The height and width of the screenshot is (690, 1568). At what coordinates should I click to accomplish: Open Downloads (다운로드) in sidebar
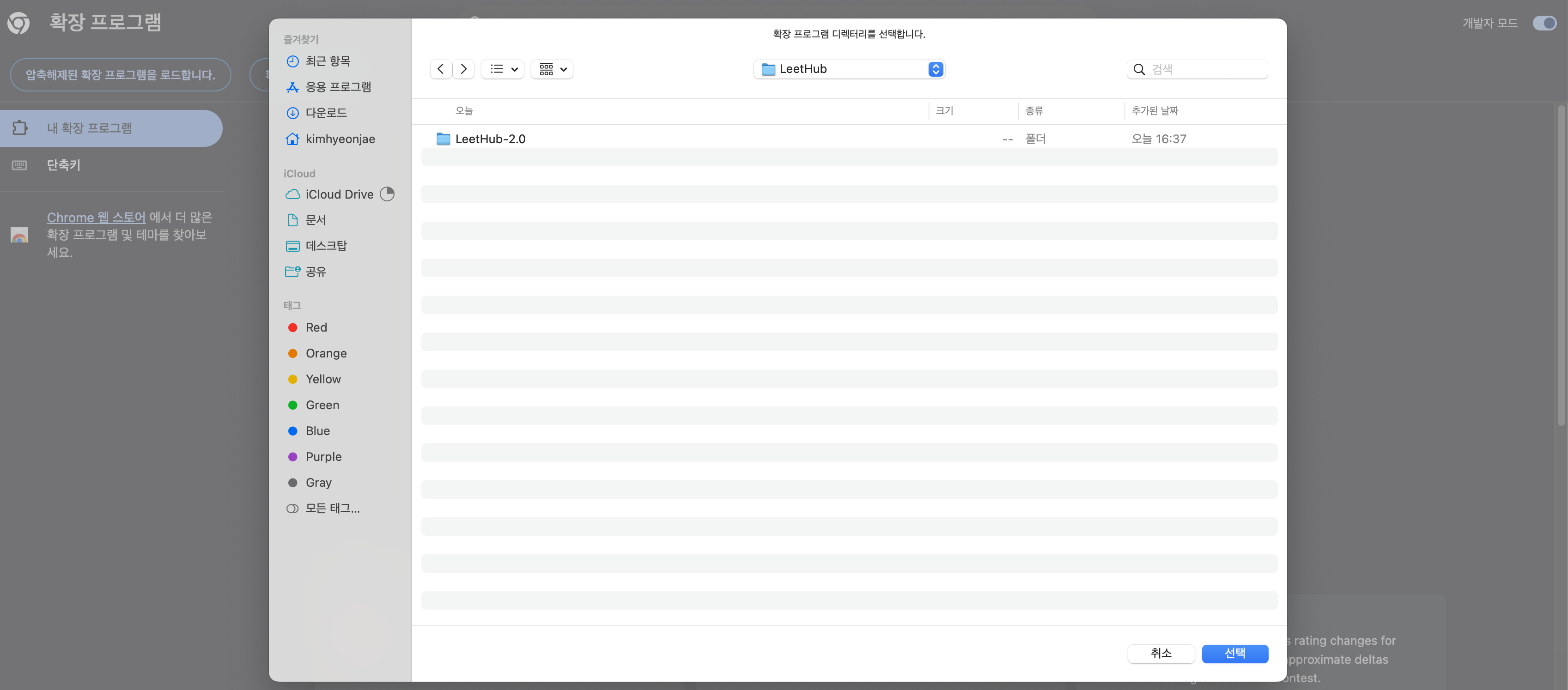(326, 113)
